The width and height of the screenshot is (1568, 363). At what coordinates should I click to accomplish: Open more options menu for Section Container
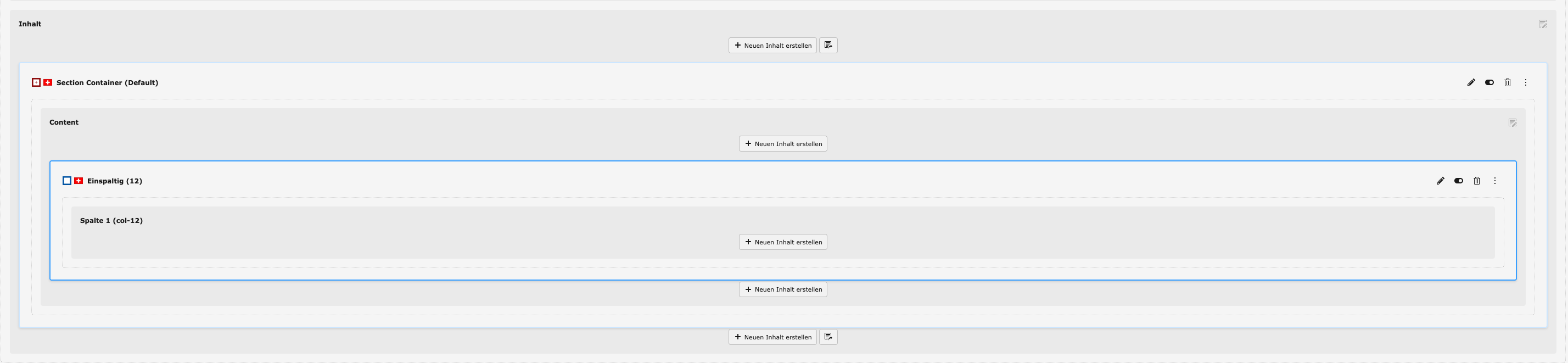pyautogui.click(x=1525, y=83)
